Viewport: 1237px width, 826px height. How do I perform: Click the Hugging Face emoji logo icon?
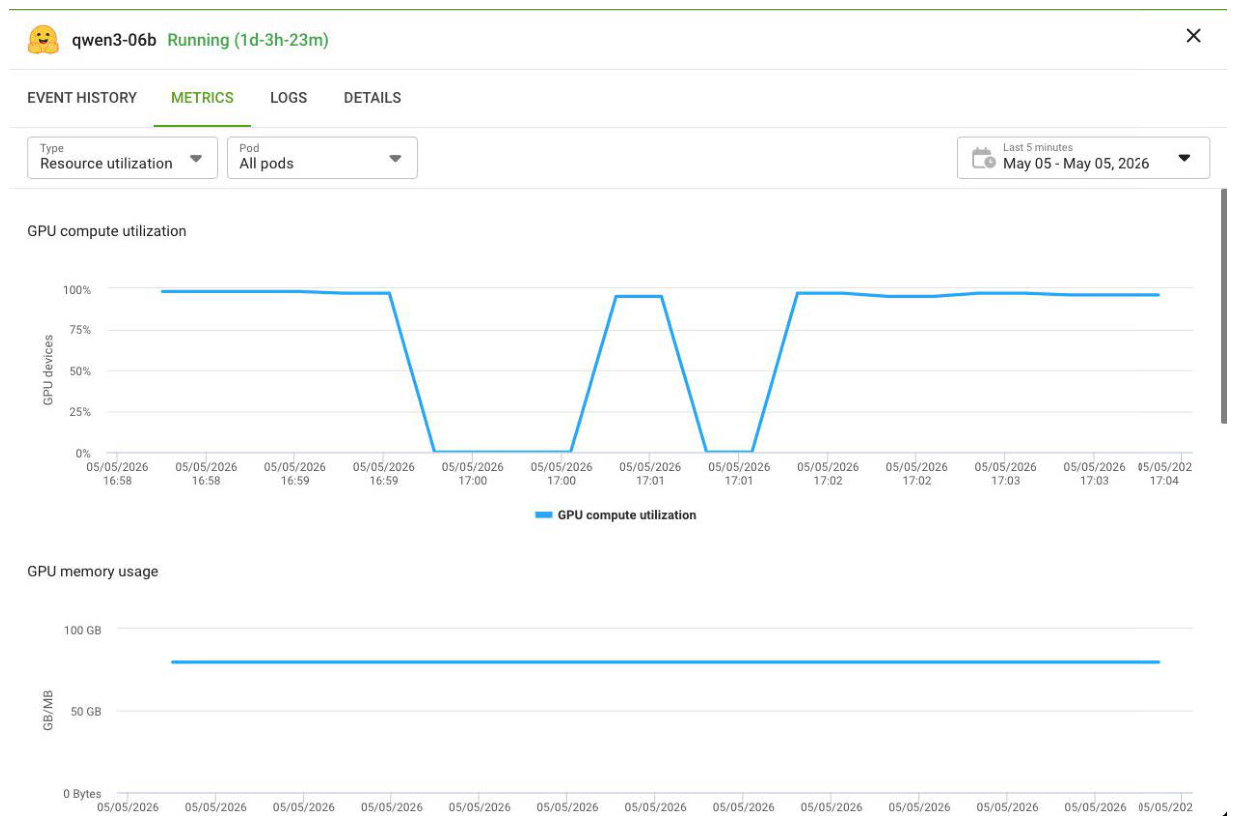[43, 40]
